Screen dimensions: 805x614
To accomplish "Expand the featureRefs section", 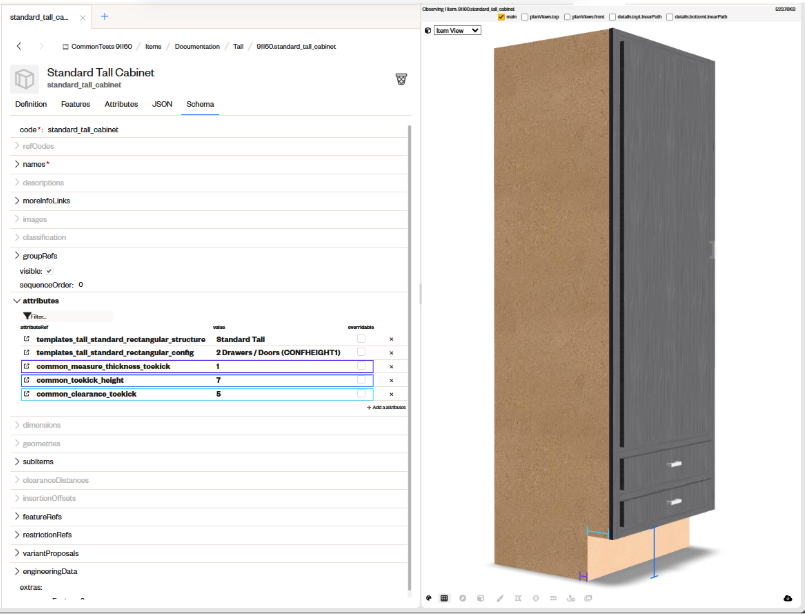I will point(17,516).
